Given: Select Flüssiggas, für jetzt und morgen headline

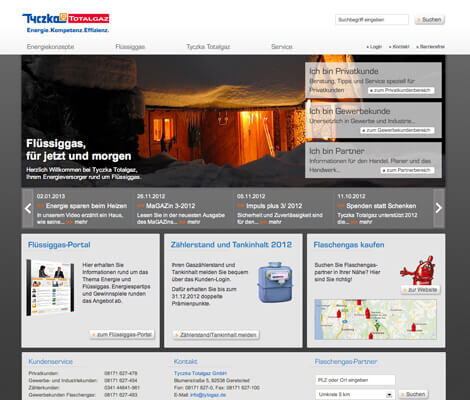Looking at the screenshot, I should 79,150.
